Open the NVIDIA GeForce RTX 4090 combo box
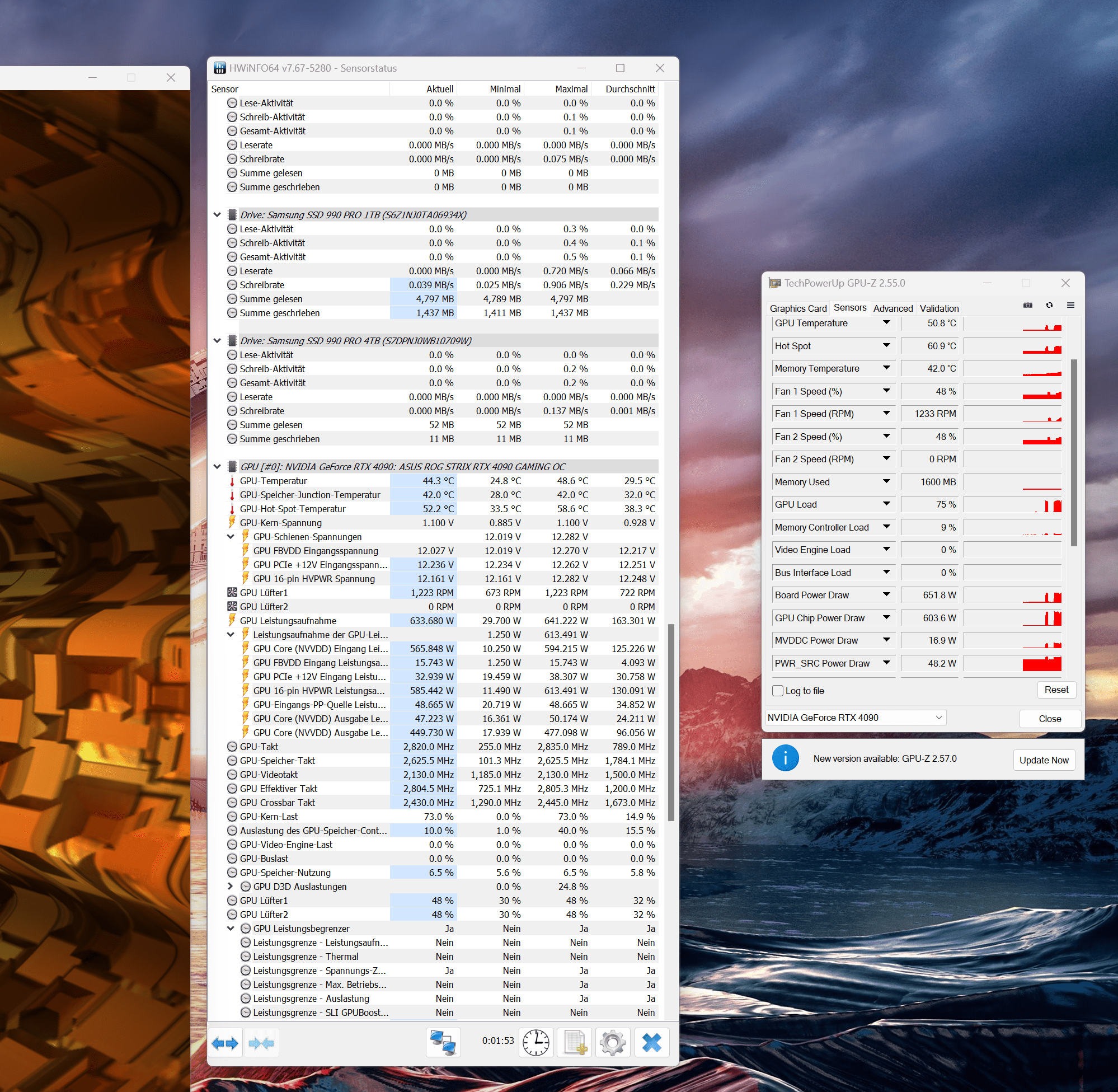The height and width of the screenshot is (1092, 1118). [856, 718]
